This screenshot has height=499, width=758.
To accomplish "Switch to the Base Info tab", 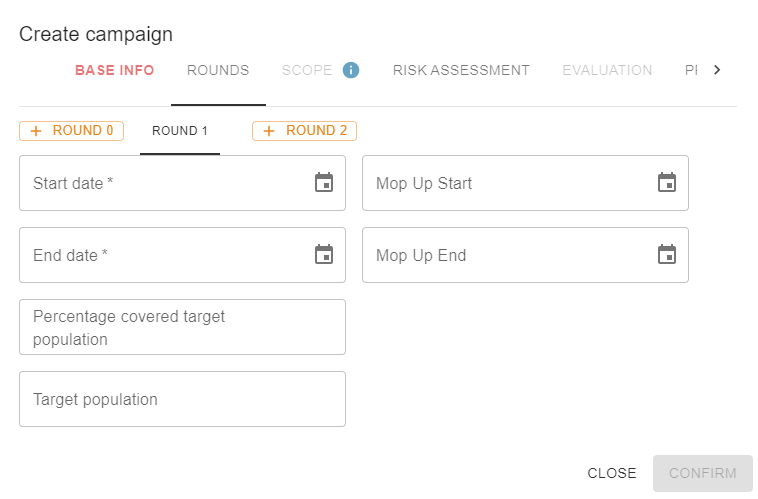I will (x=115, y=70).
